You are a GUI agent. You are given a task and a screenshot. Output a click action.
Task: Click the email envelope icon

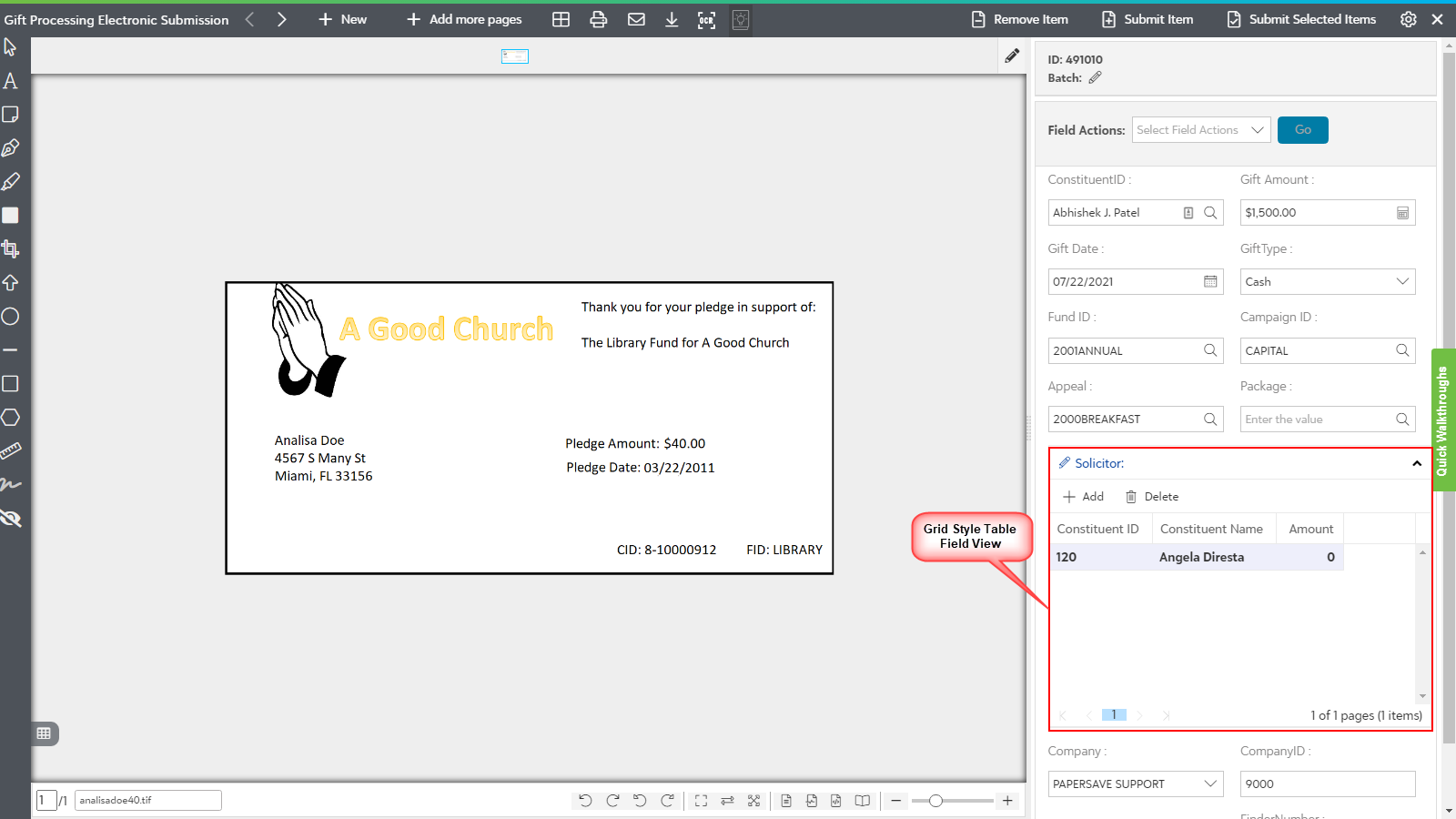point(636,20)
